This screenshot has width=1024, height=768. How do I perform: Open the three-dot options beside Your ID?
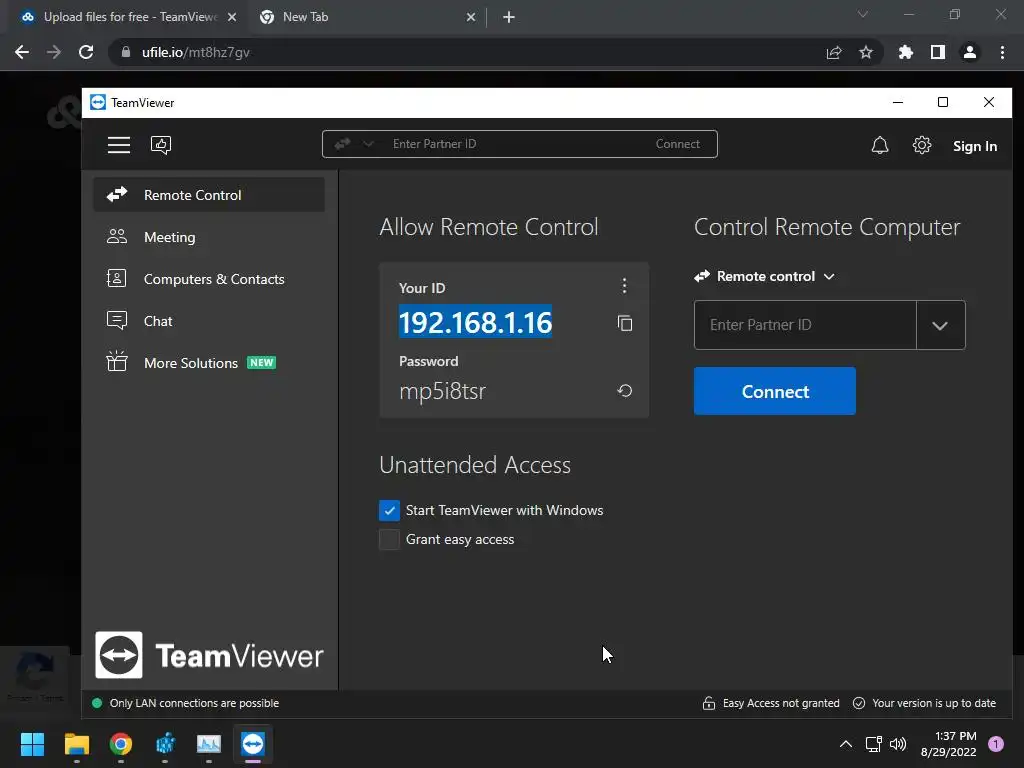pyautogui.click(x=624, y=285)
